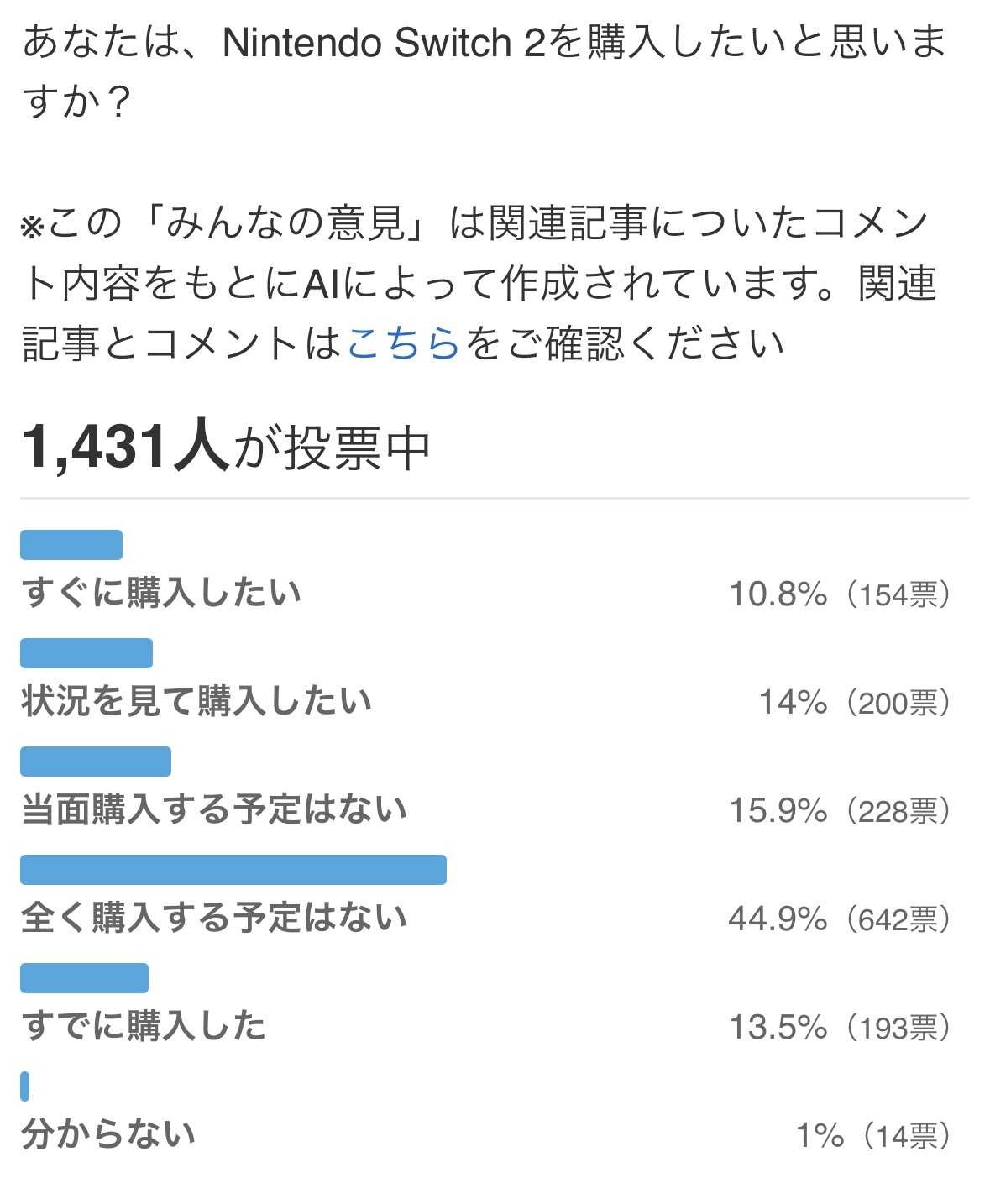Click the Nintendo Switch 2 poll question text
The image size is (990, 1204).
click(485, 71)
